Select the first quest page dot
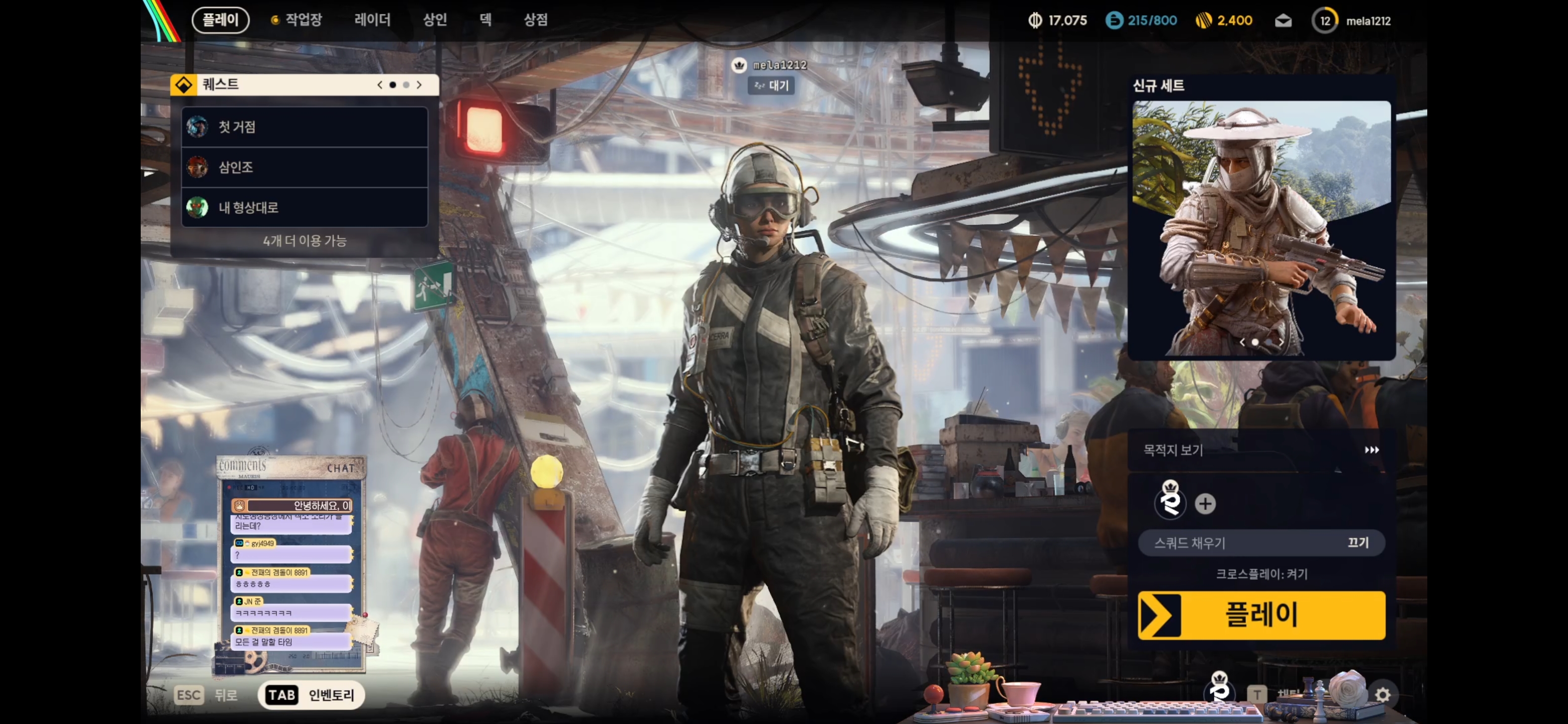This screenshot has width=1568, height=724. [x=393, y=85]
